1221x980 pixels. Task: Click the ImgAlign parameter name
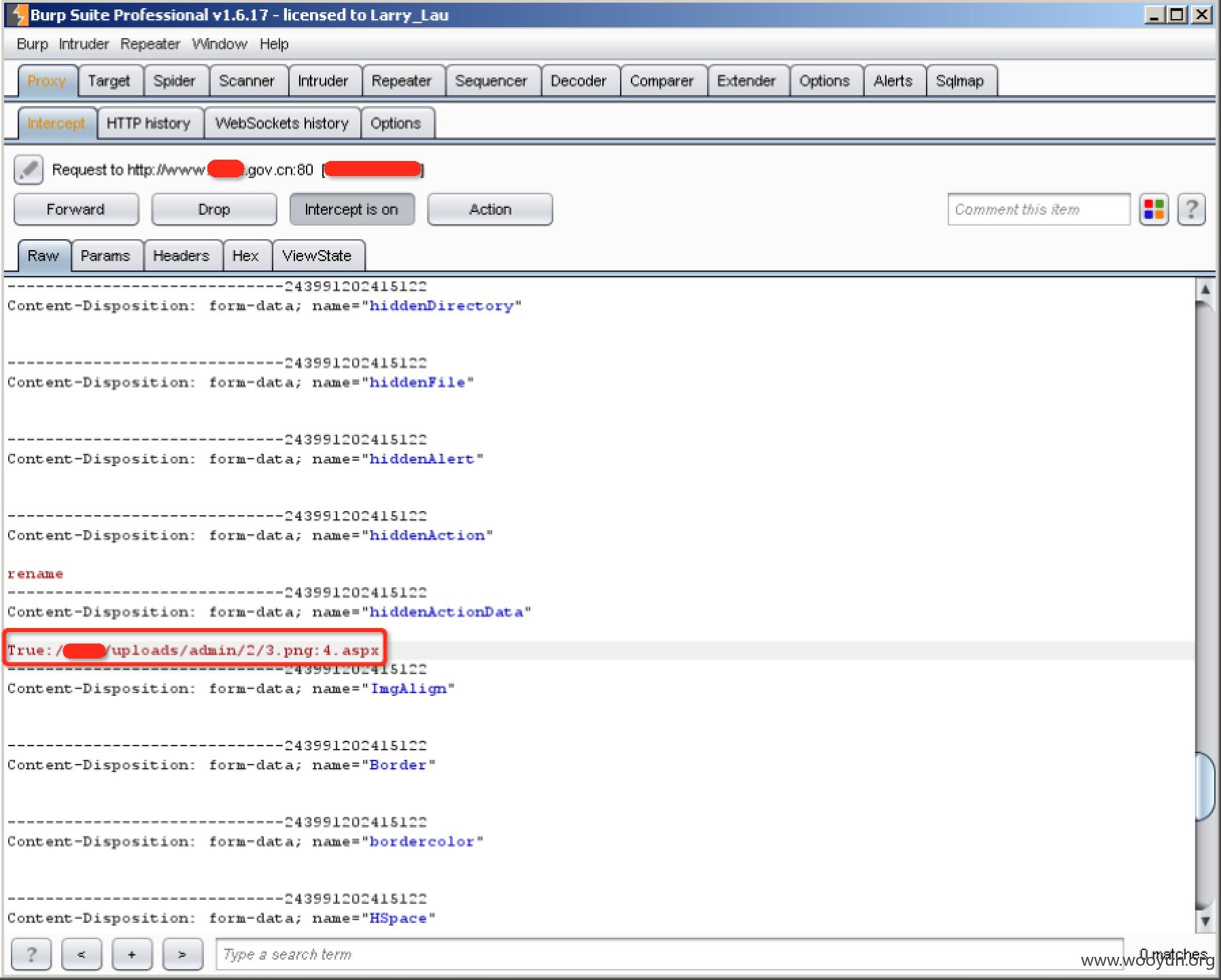click(x=409, y=688)
